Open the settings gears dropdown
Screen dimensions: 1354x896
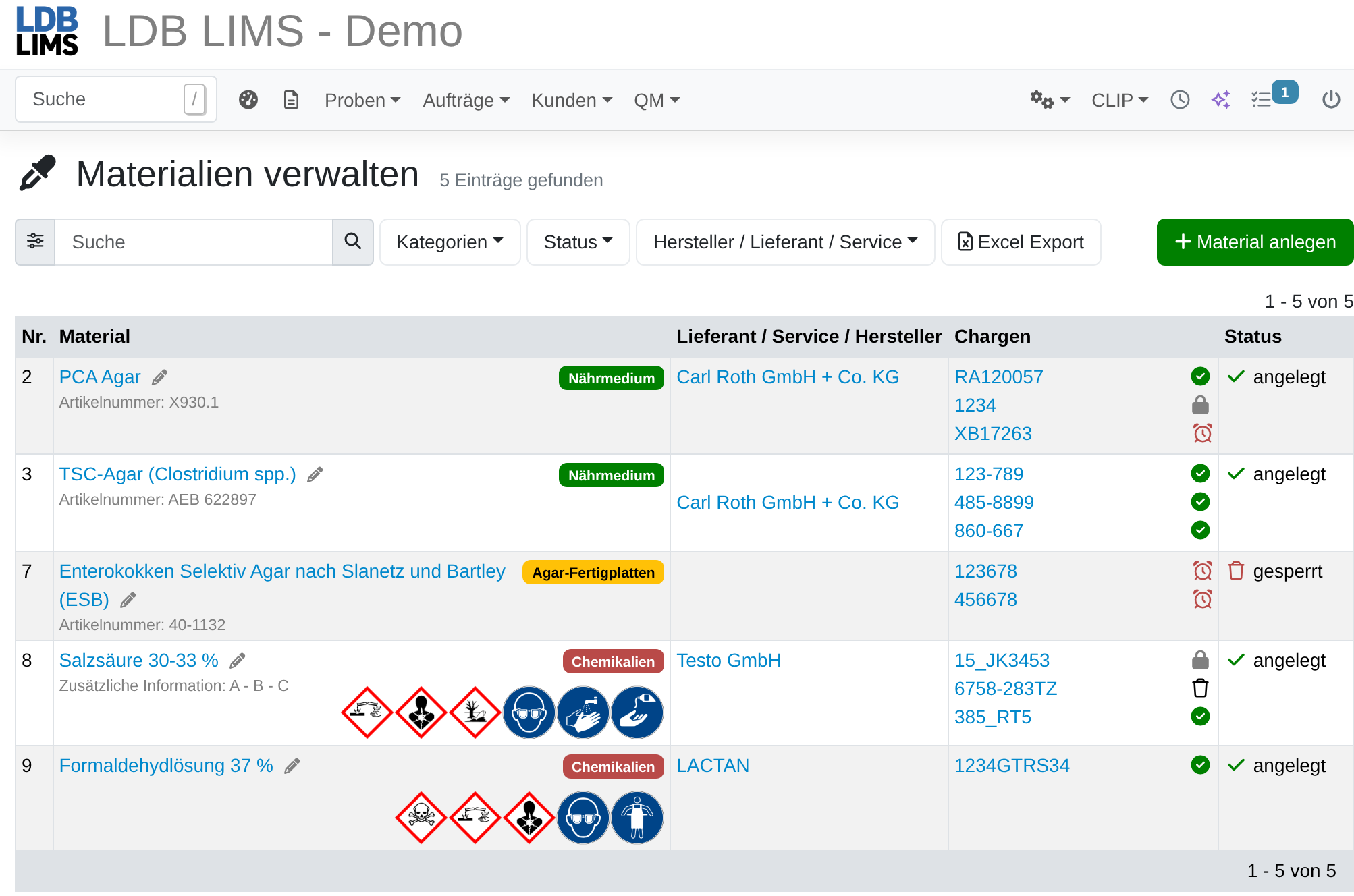[1050, 100]
